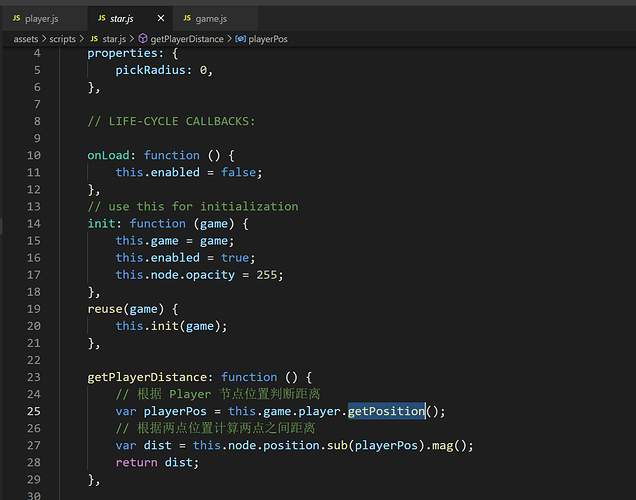Click the JS icon on star.js tab
The width and height of the screenshot is (636, 500).
click(x=102, y=18)
